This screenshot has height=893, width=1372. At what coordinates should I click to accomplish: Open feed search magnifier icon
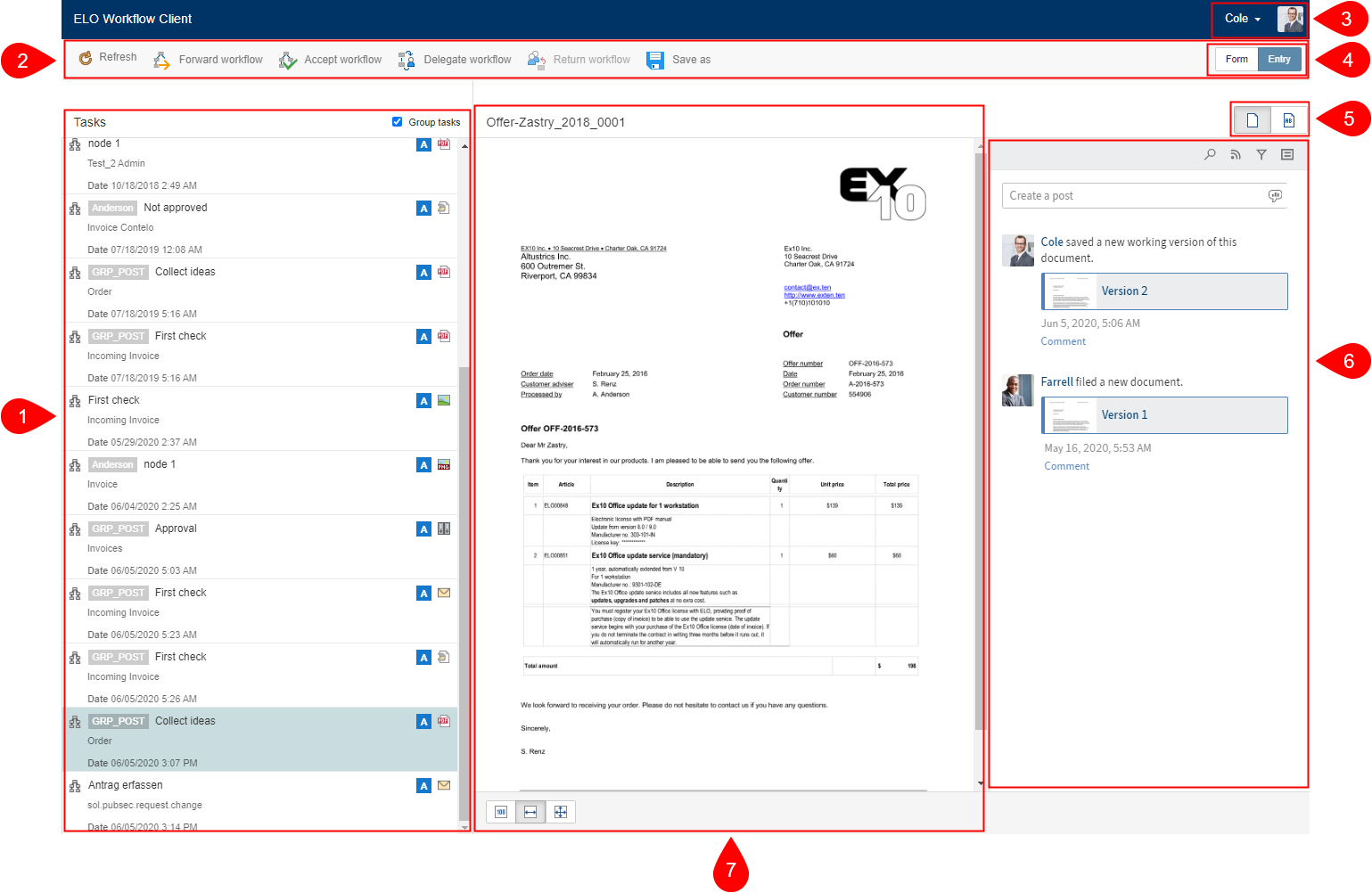[x=1210, y=154]
